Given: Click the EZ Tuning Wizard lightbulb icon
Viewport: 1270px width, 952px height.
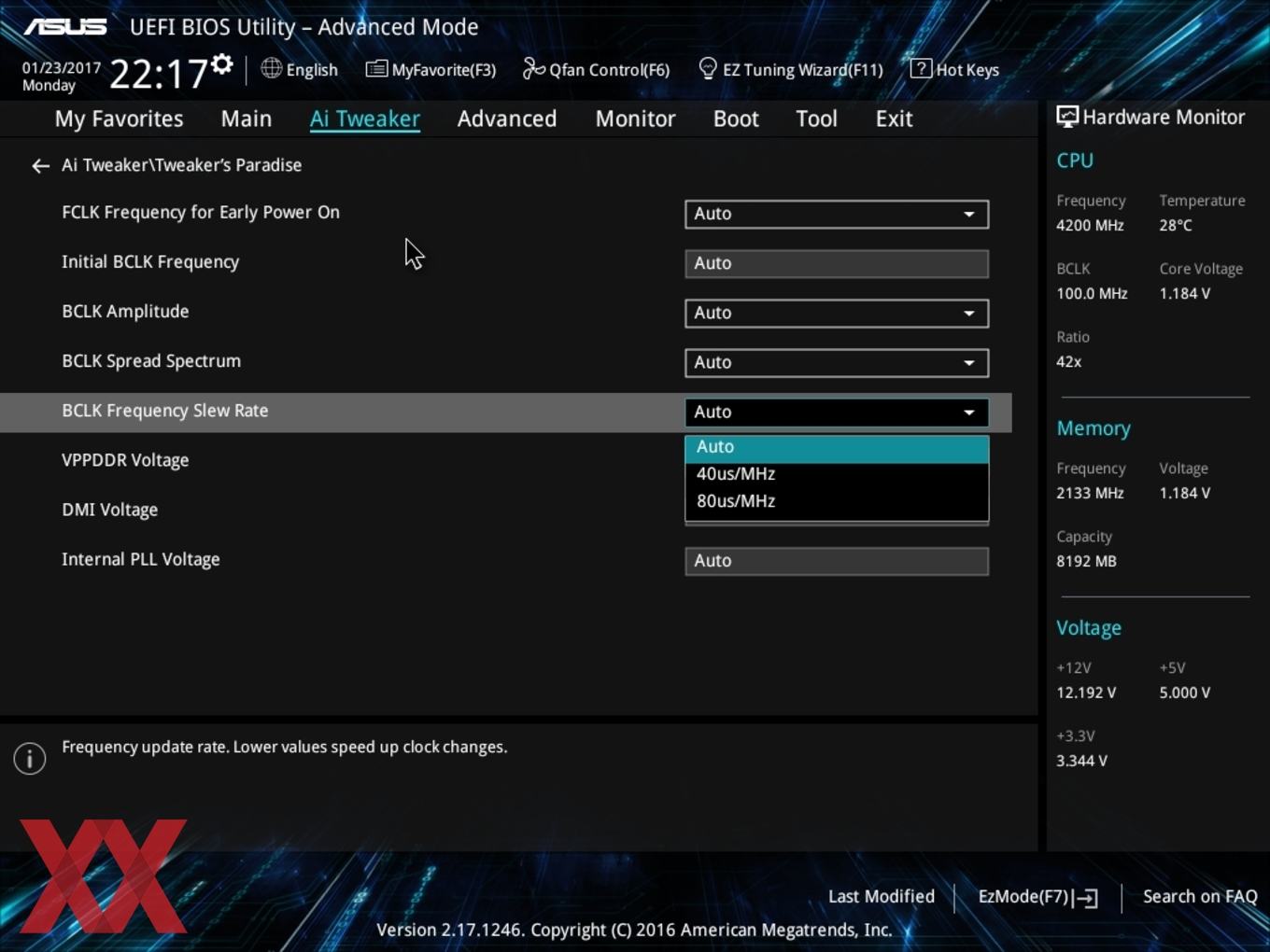Looking at the screenshot, I should (708, 68).
